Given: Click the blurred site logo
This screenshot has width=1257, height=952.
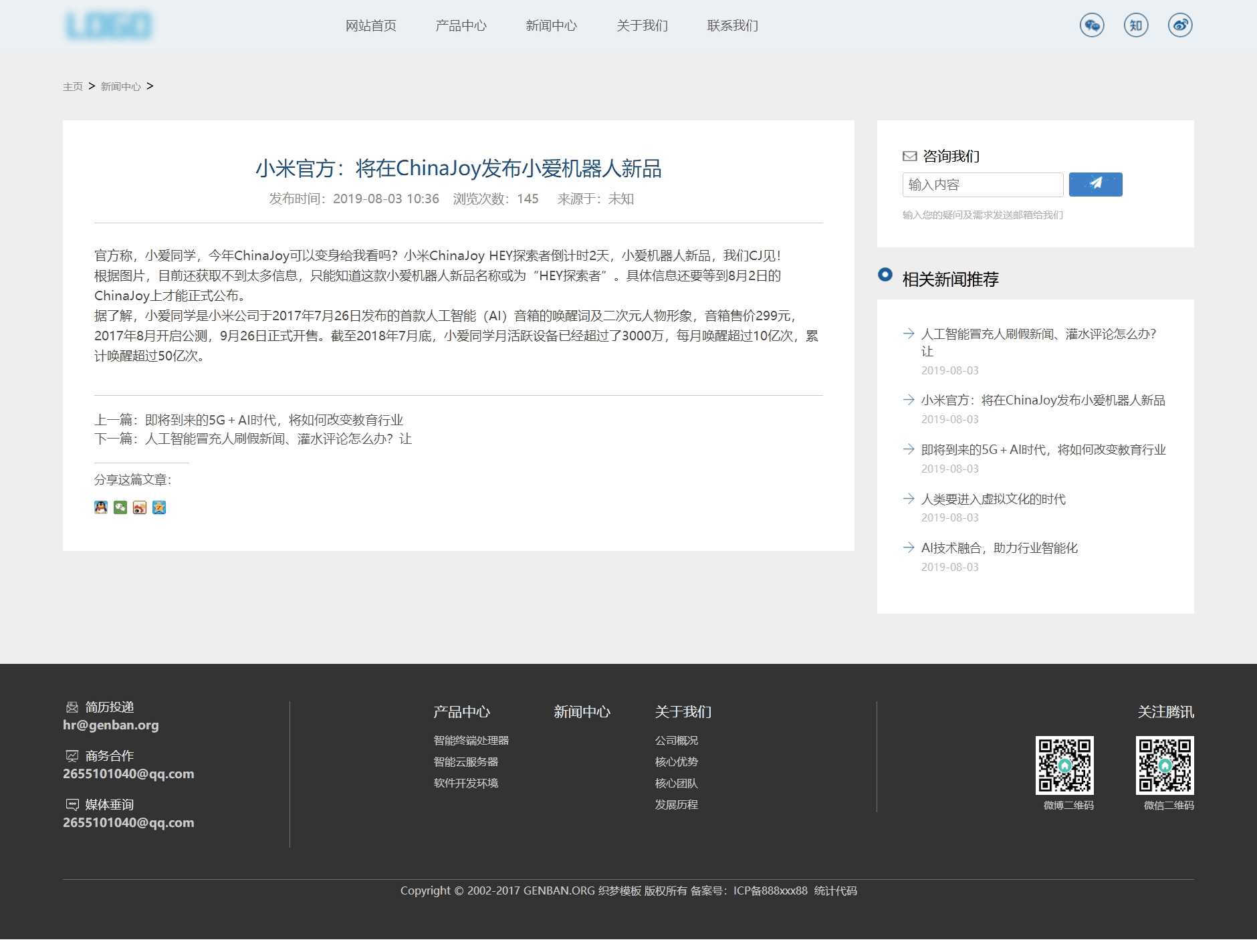Looking at the screenshot, I should 108,25.
